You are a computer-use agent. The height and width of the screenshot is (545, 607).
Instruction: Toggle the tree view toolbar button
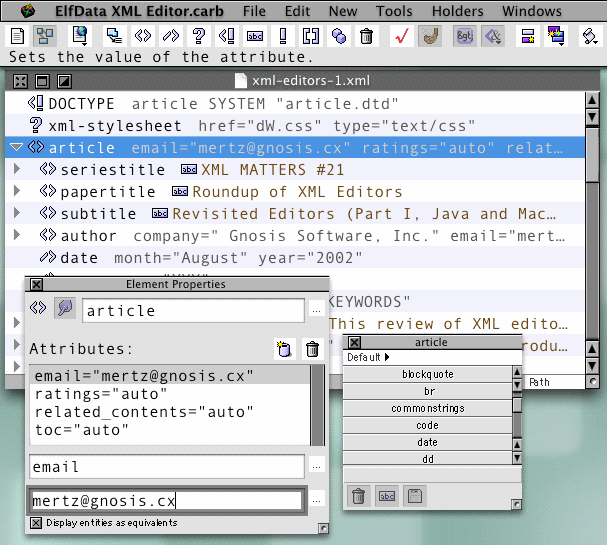click(45, 36)
